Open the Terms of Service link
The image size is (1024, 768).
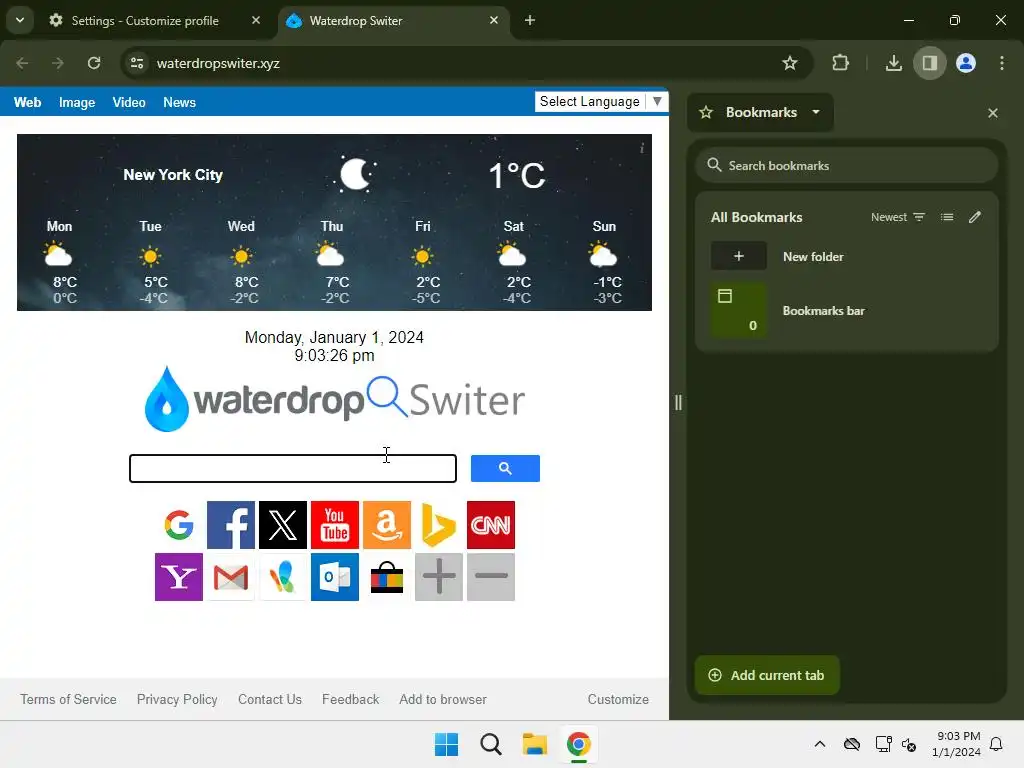point(69,699)
